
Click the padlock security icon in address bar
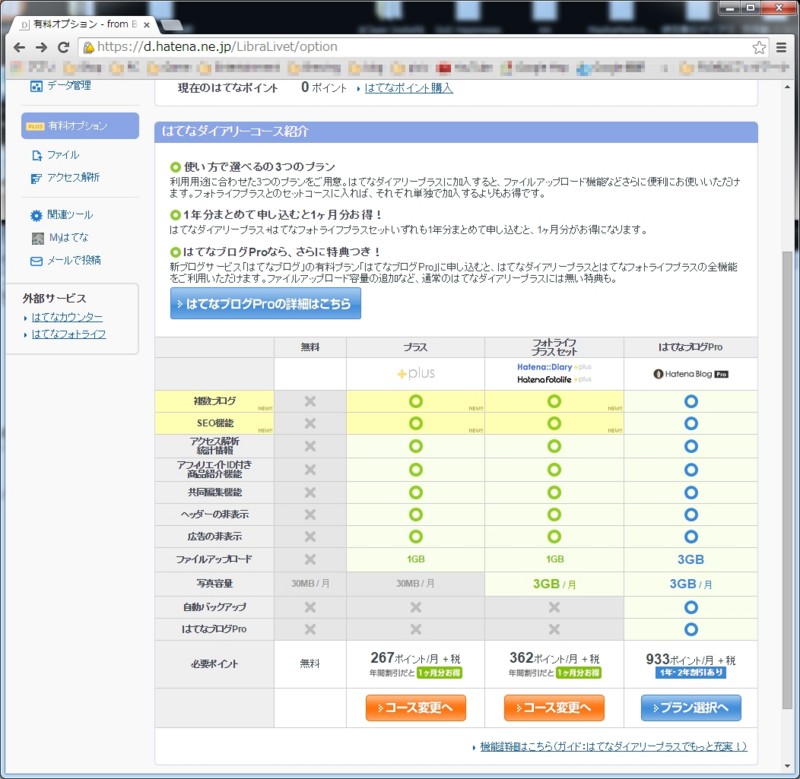tap(89, 47)
